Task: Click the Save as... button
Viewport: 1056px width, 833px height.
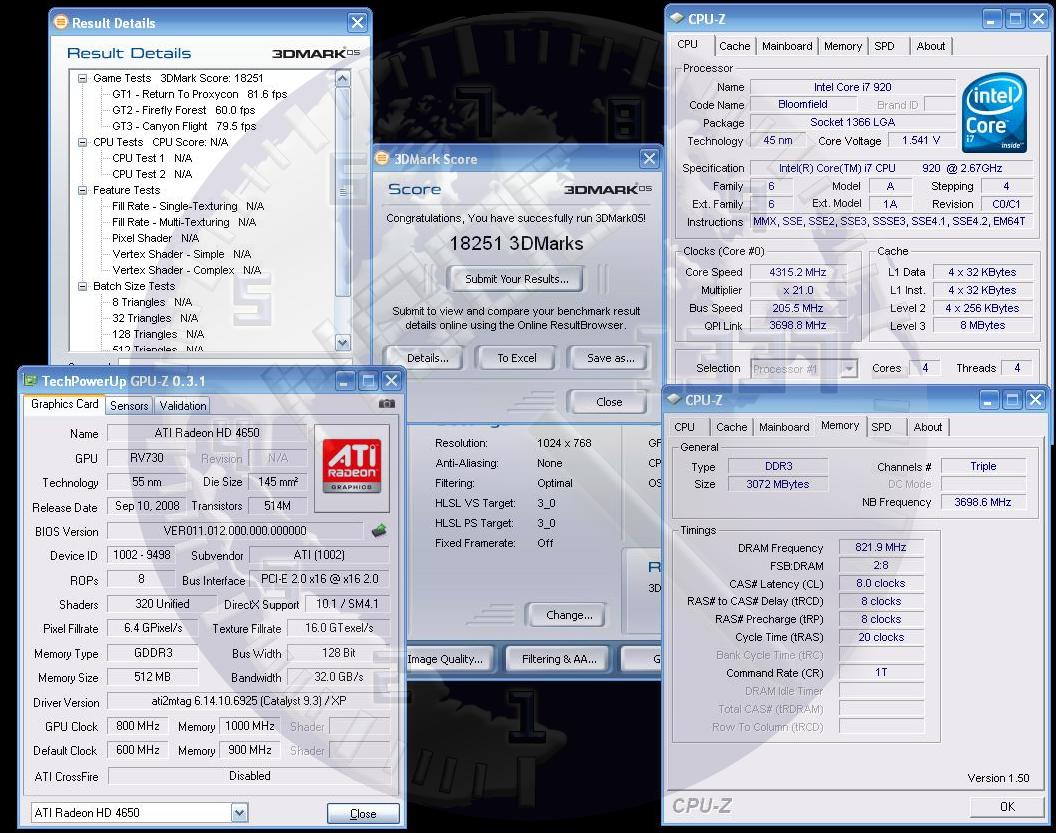Action: pos(610,358)
